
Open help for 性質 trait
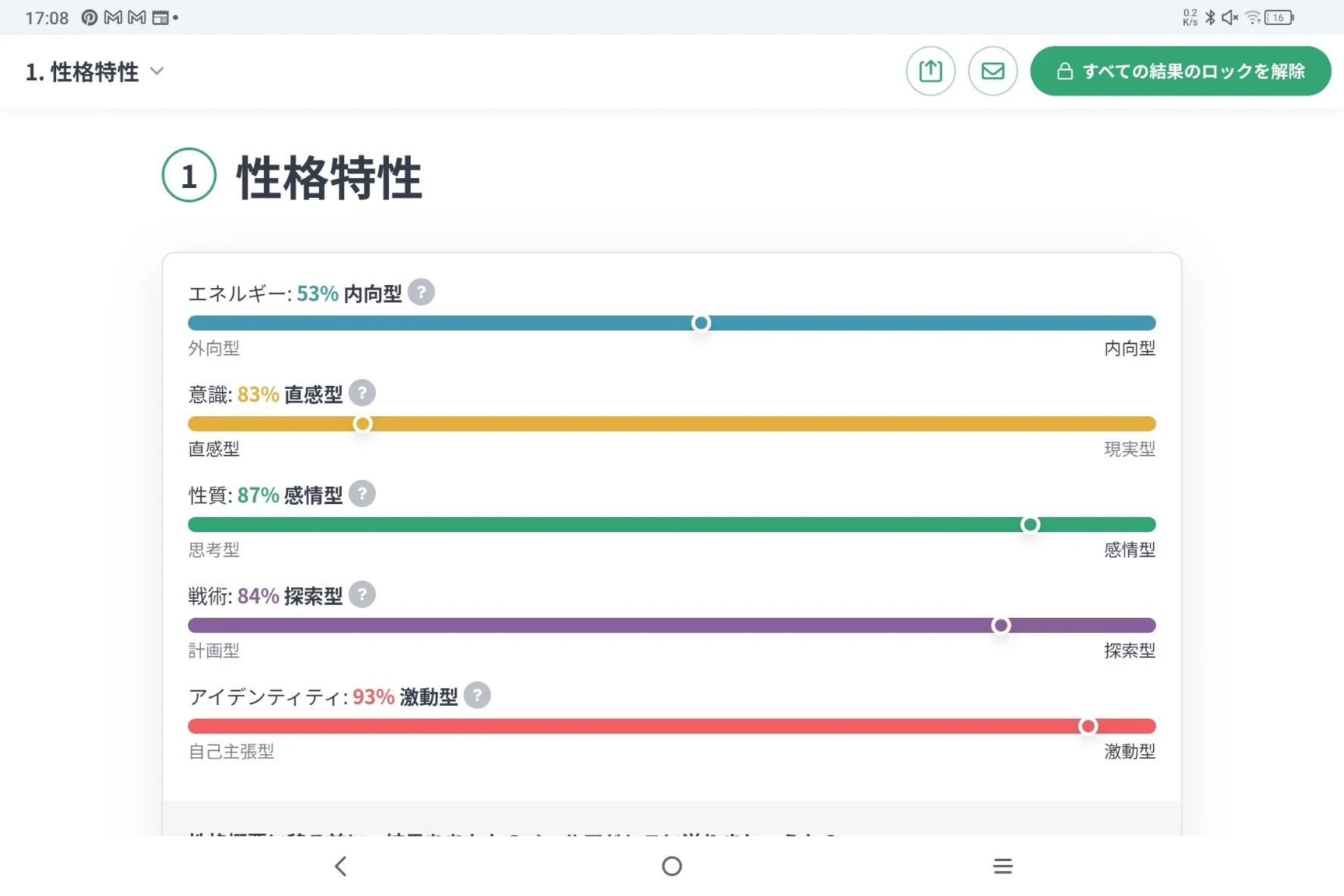(x=362, y=493)
